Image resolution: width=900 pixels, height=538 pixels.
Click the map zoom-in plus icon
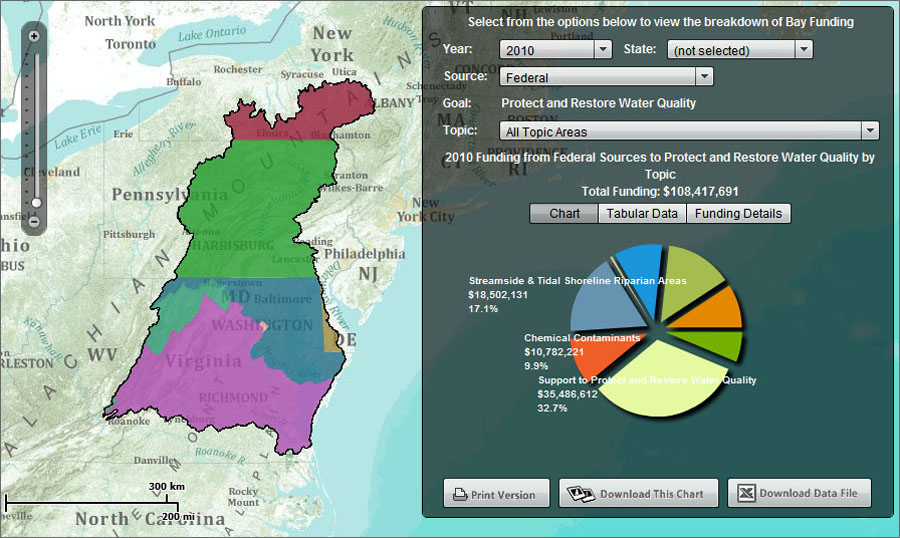pos(34,36)
